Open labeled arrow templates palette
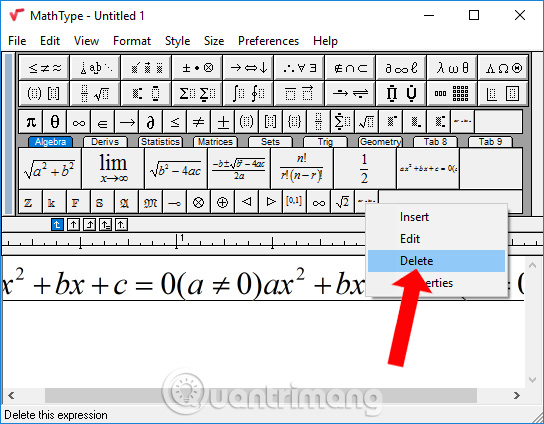Screen dimensions: 544x424 coord(350,93)
